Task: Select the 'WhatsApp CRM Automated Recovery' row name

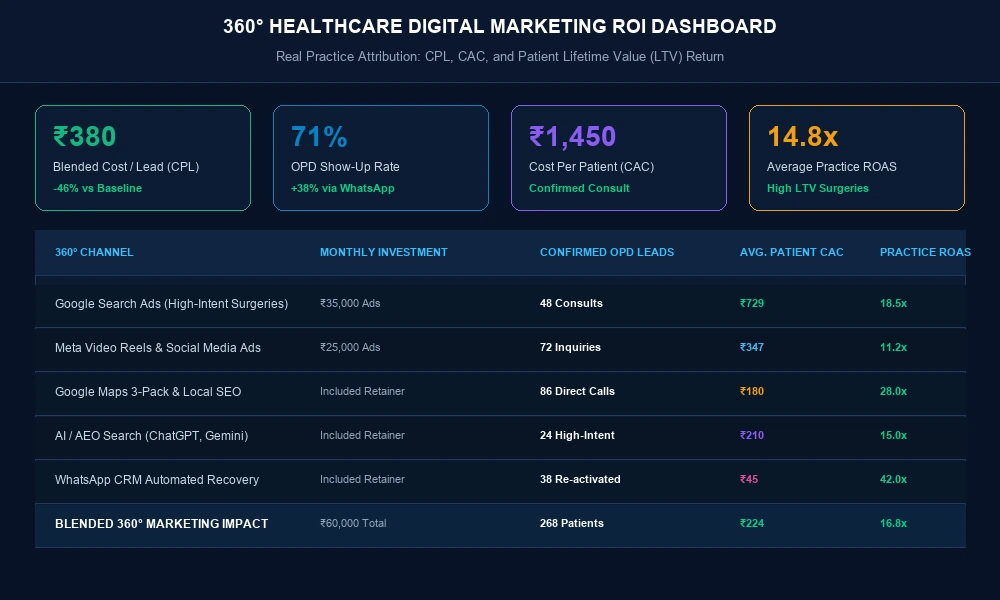Action: click(x=157, y=480)
